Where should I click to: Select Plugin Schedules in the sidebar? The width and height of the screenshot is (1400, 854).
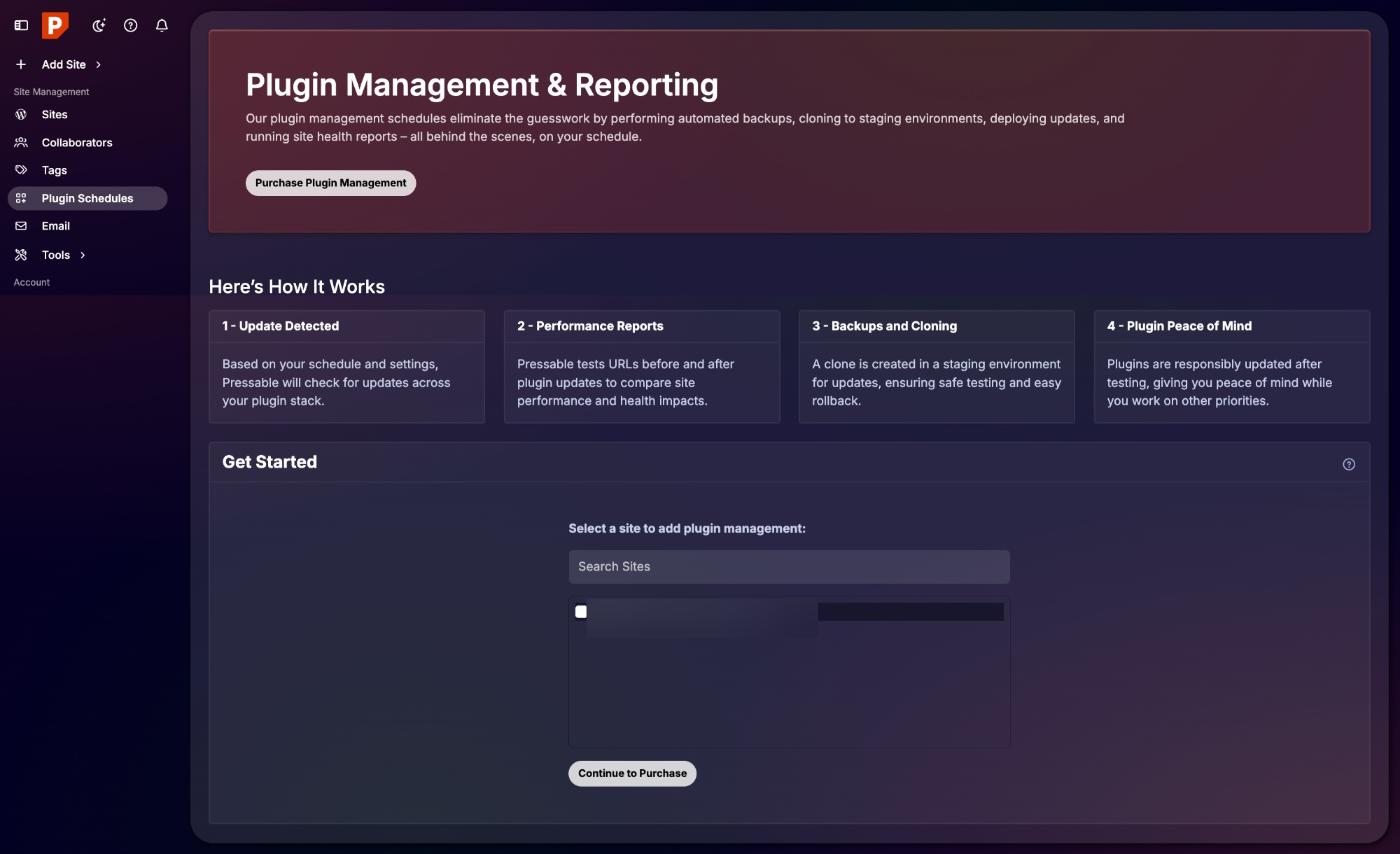click(87, 198)
